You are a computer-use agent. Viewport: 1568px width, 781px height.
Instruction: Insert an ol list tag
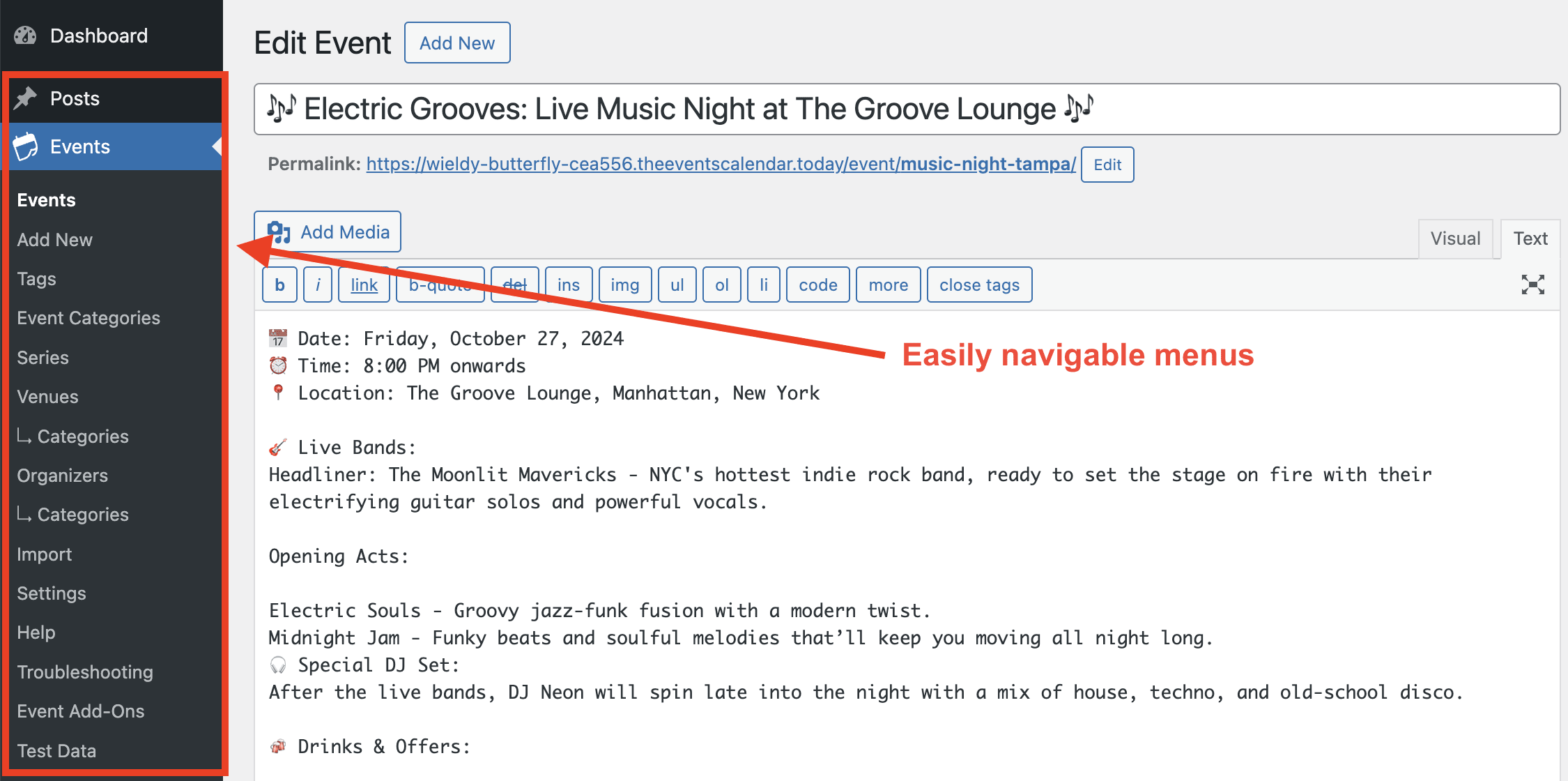point(722,285)
